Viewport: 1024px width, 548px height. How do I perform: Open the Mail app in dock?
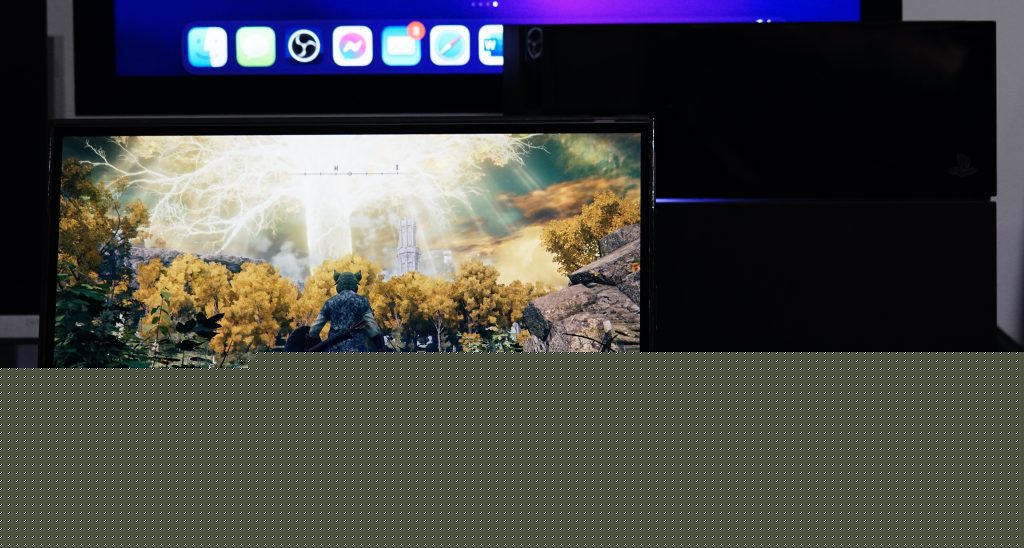click(x=401, y=48)
